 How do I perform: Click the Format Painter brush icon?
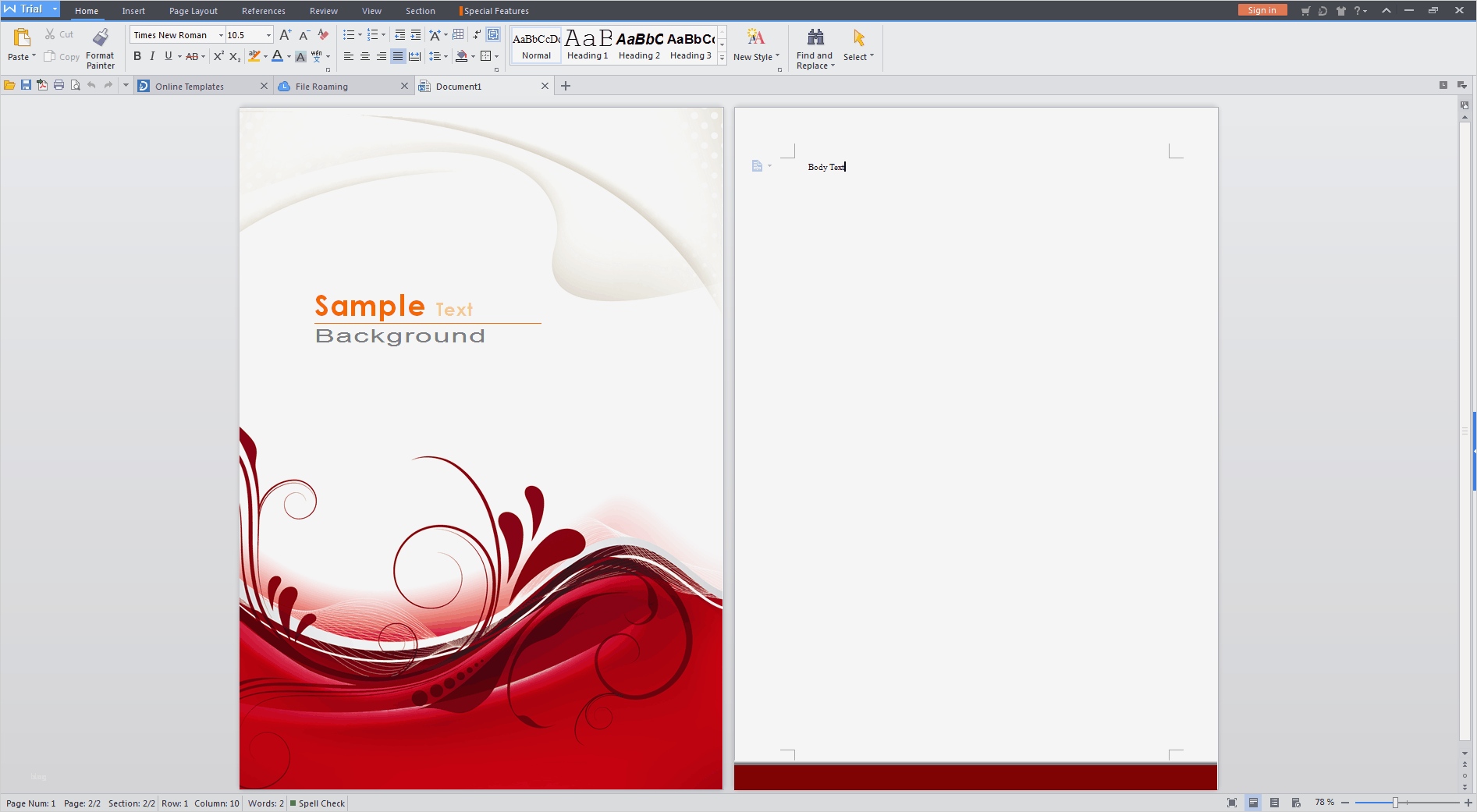[x=100, y=37]
